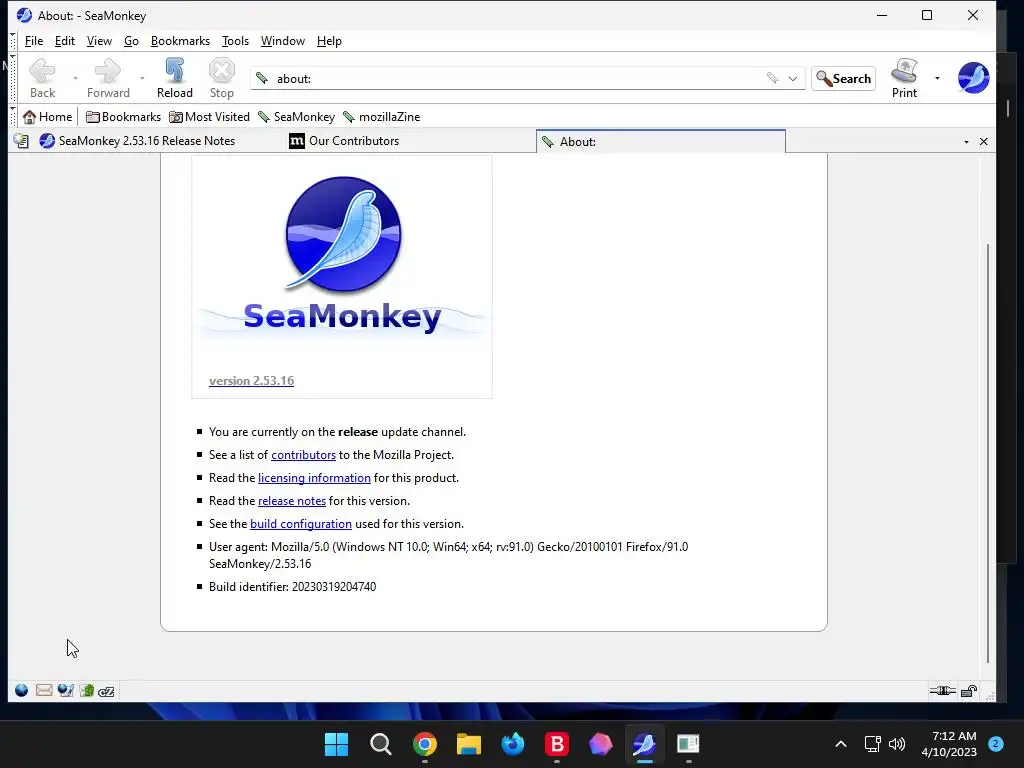Open Address Book from status bar icon
1024x768 pixels.
(86, 690)
